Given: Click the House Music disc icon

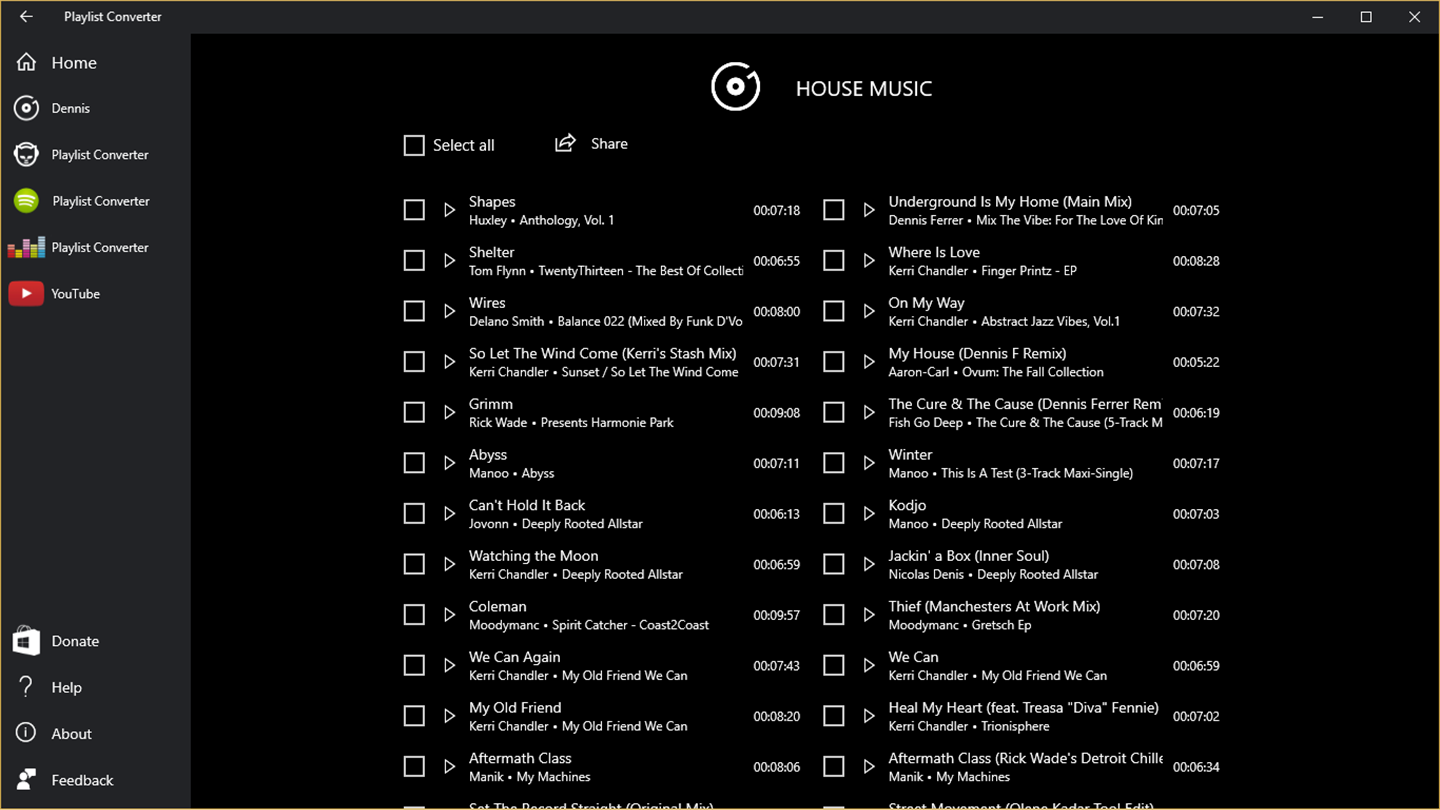Looking at the screenshot, I should tap(735, 88).
